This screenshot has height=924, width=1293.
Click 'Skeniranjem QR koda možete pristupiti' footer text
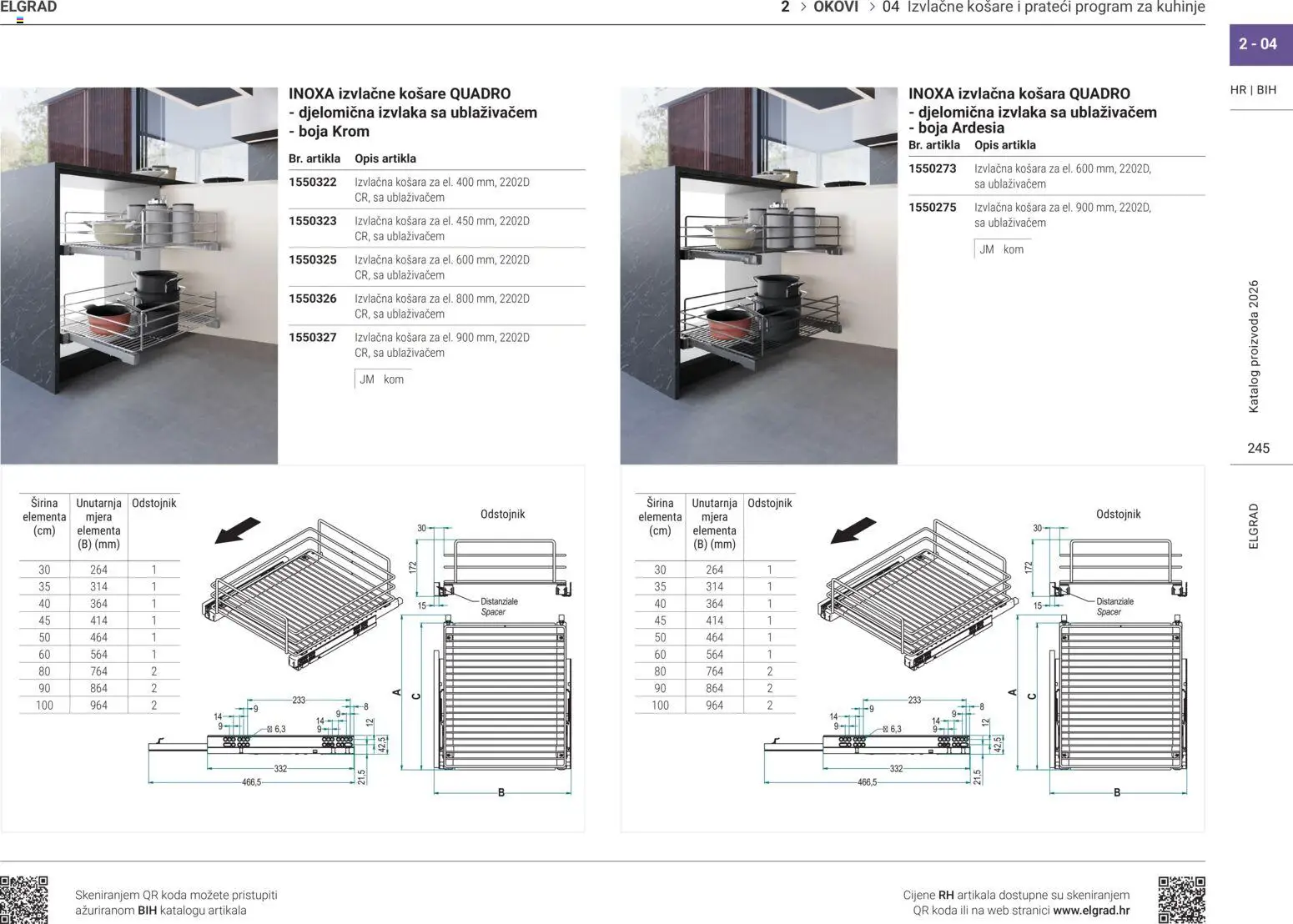[176, 895]
